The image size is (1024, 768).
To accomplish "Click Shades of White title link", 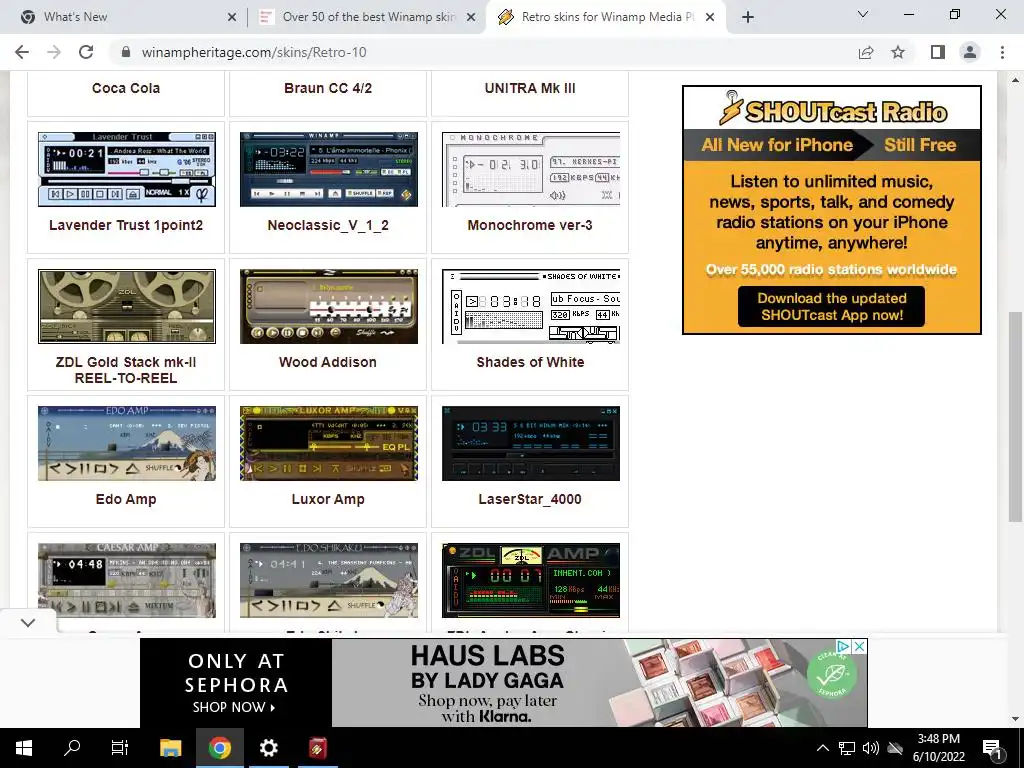I will click(x=530, y=362).
